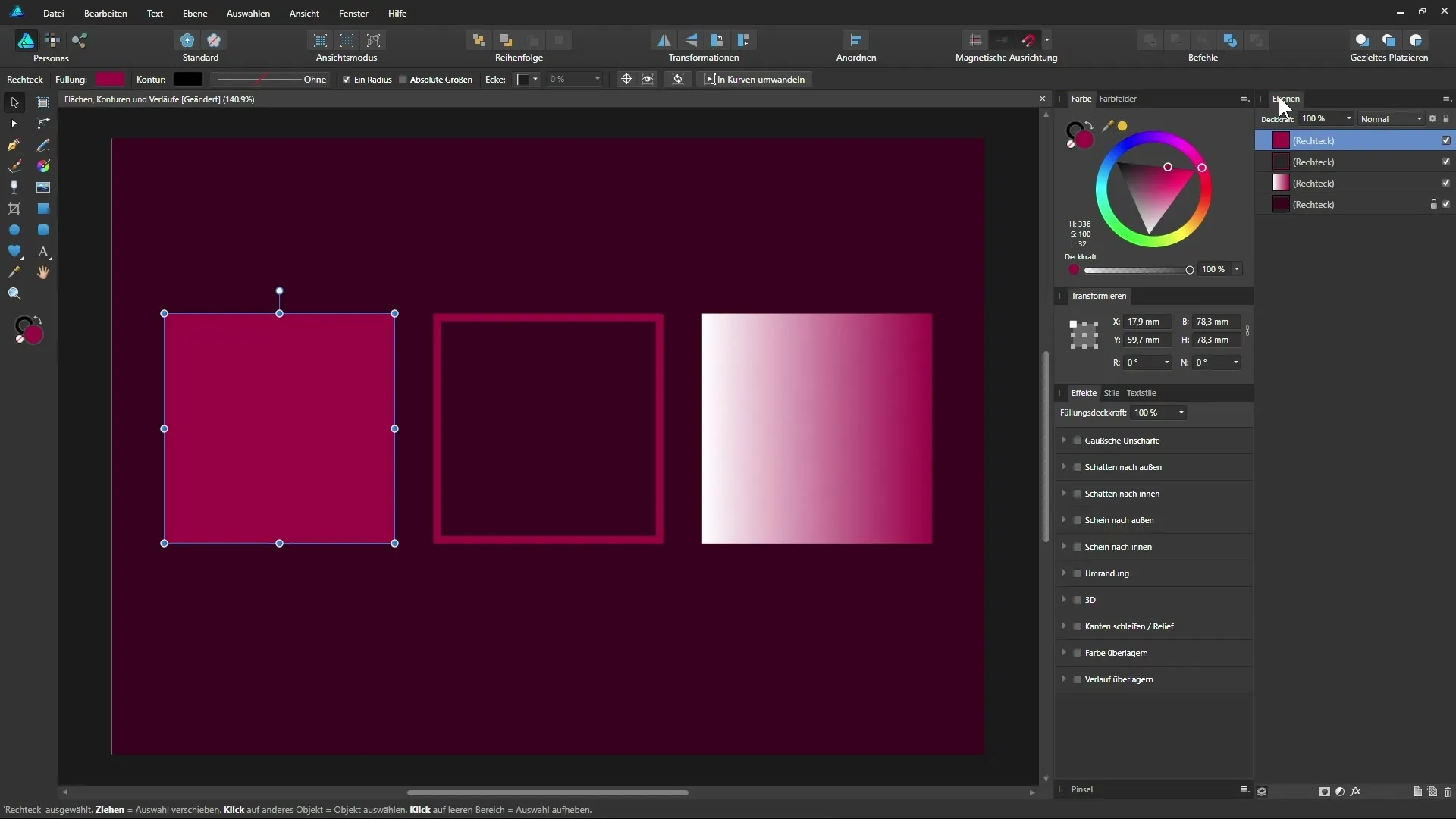This screenshot has height=819, width=1456.
Task: Open Füllungsdeckkraft percentage dropdown
Action: tap(1158, 413)
